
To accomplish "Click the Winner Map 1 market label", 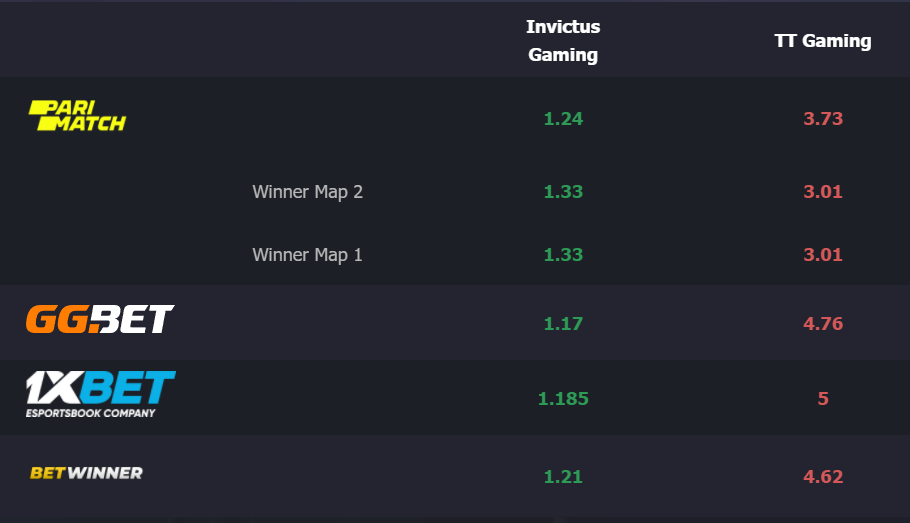I will [x=307, y=255].
